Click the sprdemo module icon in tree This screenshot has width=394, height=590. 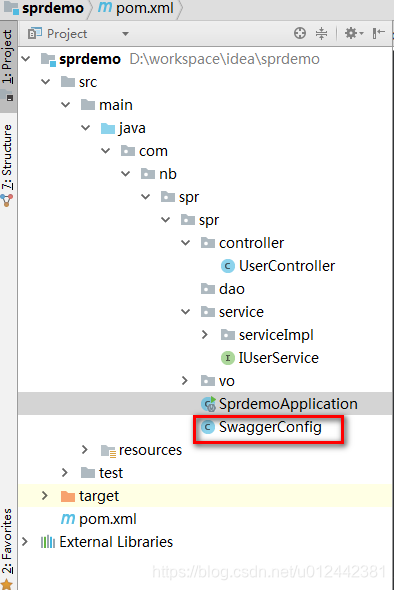click(x=48, y=59)
